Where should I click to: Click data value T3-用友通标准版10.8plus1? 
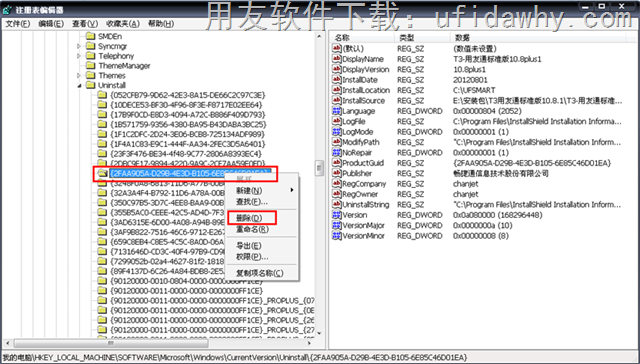tap(497, 59)
